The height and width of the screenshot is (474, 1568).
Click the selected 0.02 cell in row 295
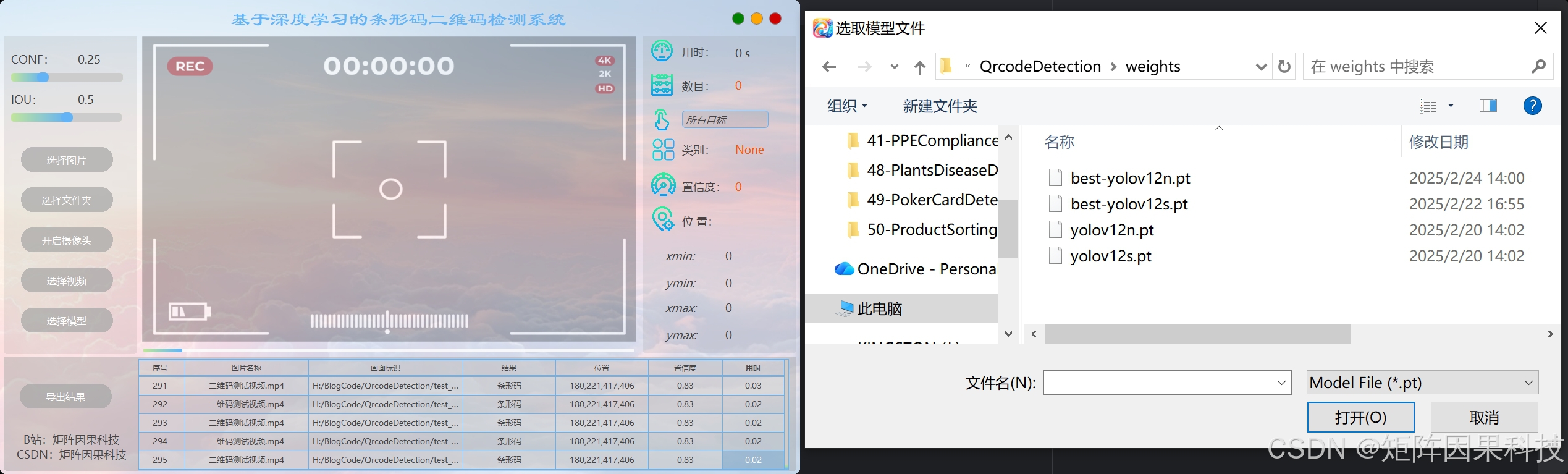(753, 460)
